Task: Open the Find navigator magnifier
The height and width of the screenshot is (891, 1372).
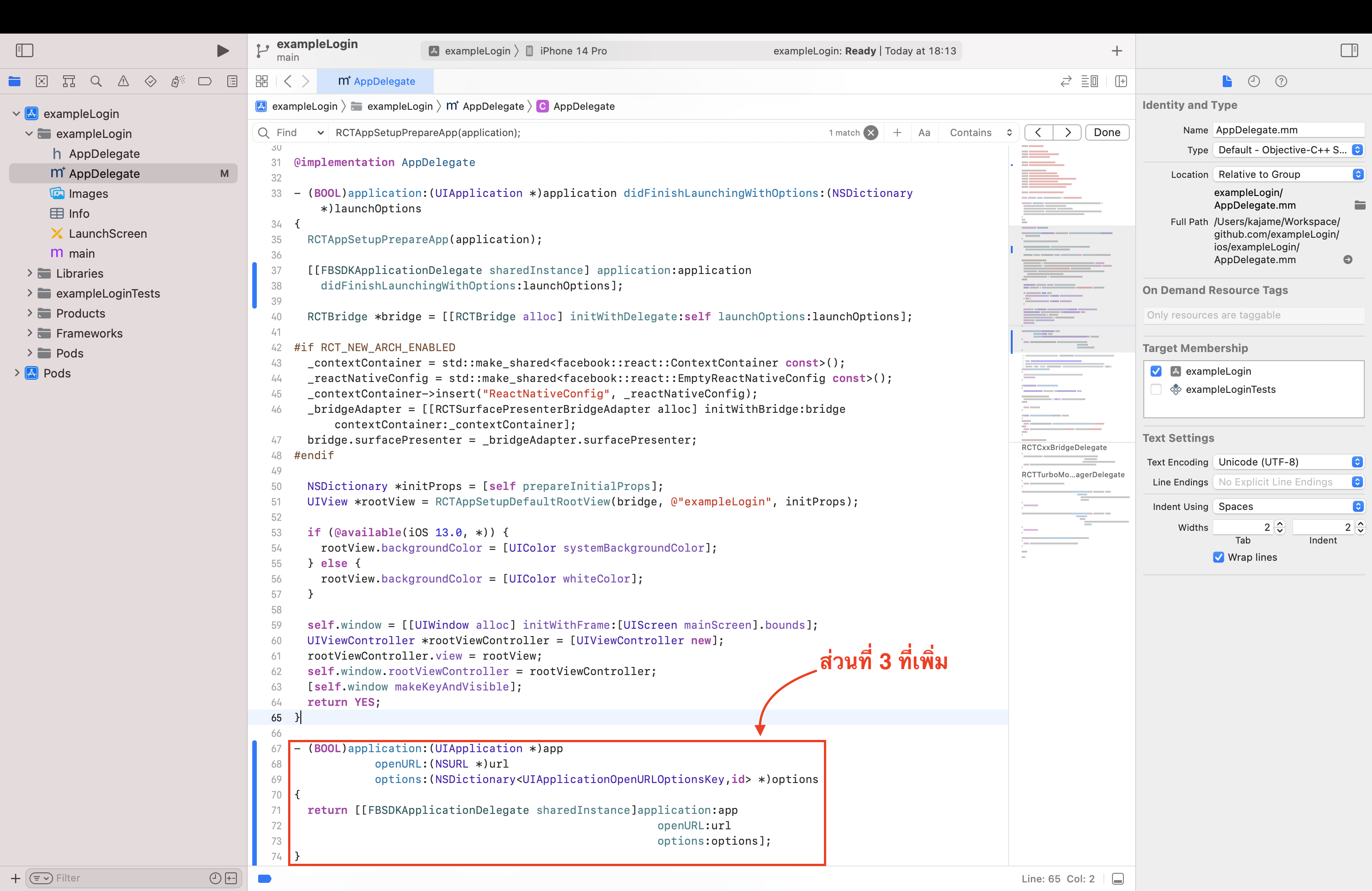Action: [96, 81]
